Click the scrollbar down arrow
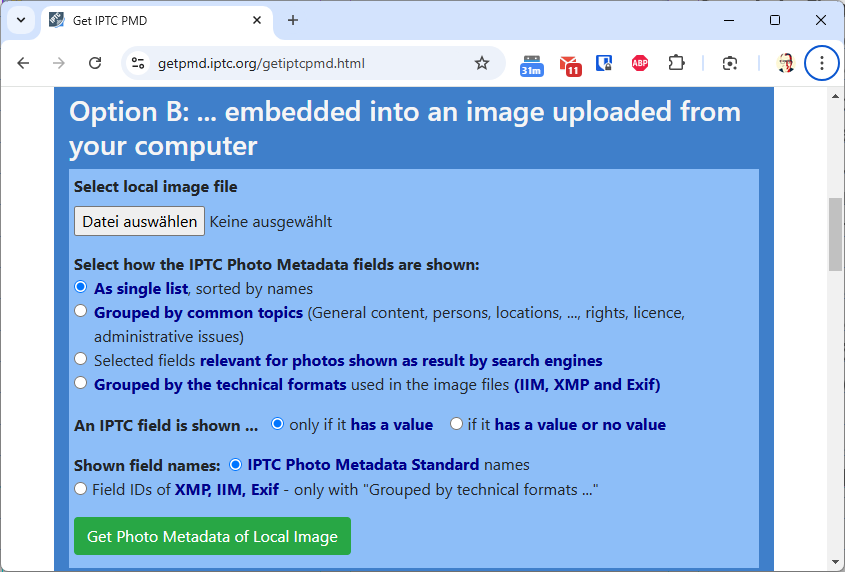The width and height of the screenshot is (845, 572). click(835, 563)
